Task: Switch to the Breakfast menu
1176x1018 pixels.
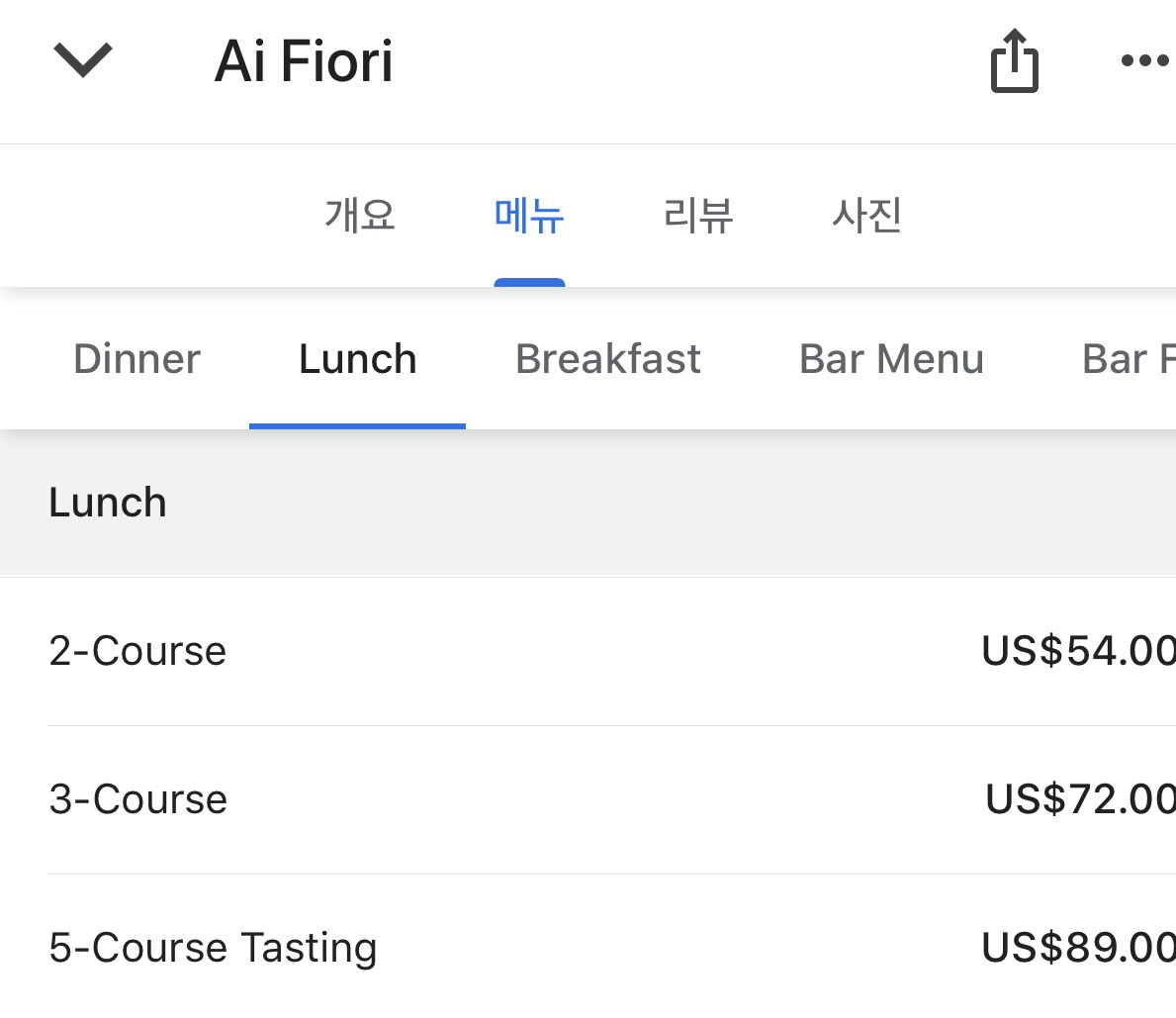Action: pos(608,359)
